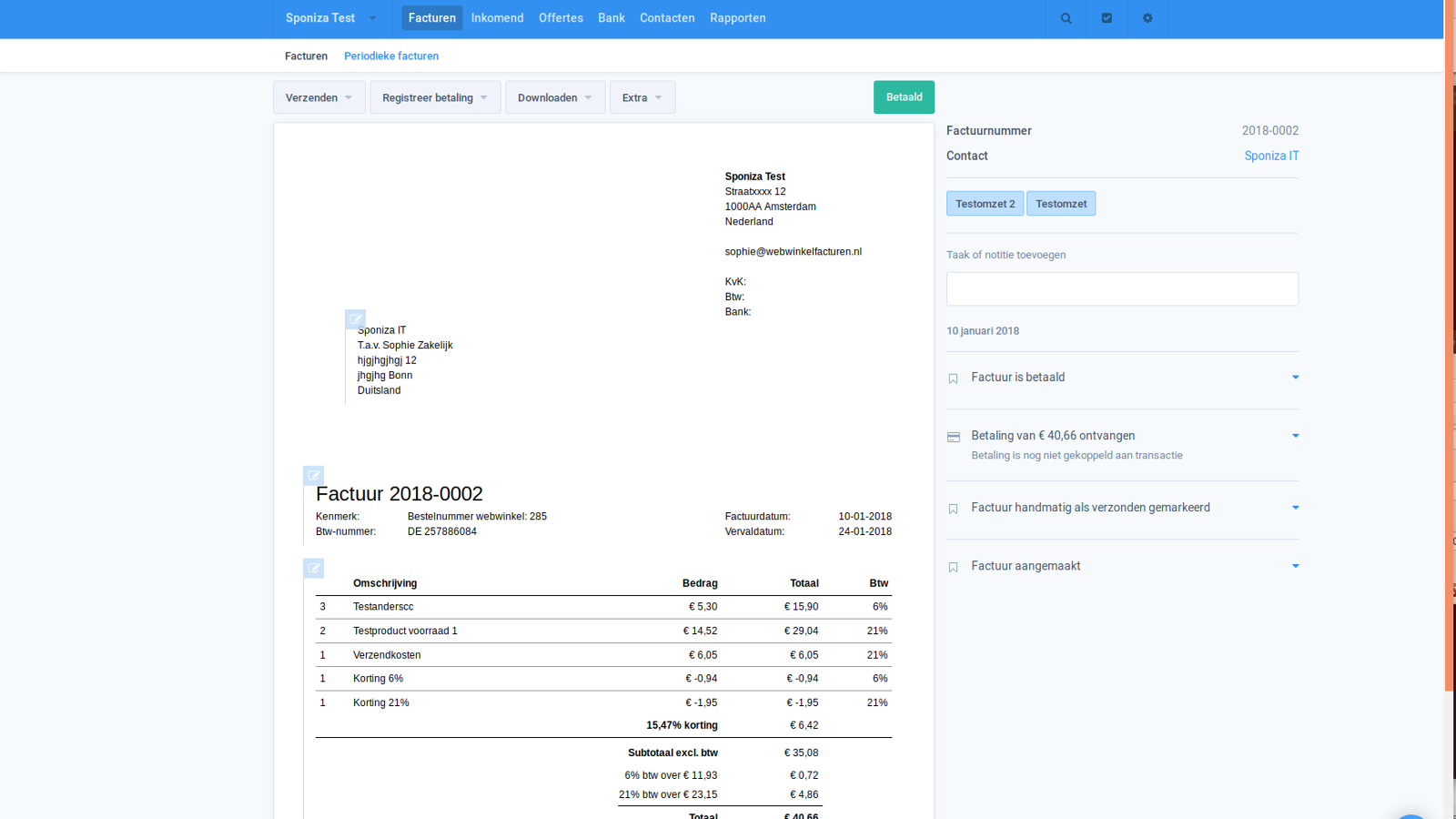This screenshot has height=819, width=1456.
Task: Expand the Downloaden dropdown menu
Action: pos(554,97)
